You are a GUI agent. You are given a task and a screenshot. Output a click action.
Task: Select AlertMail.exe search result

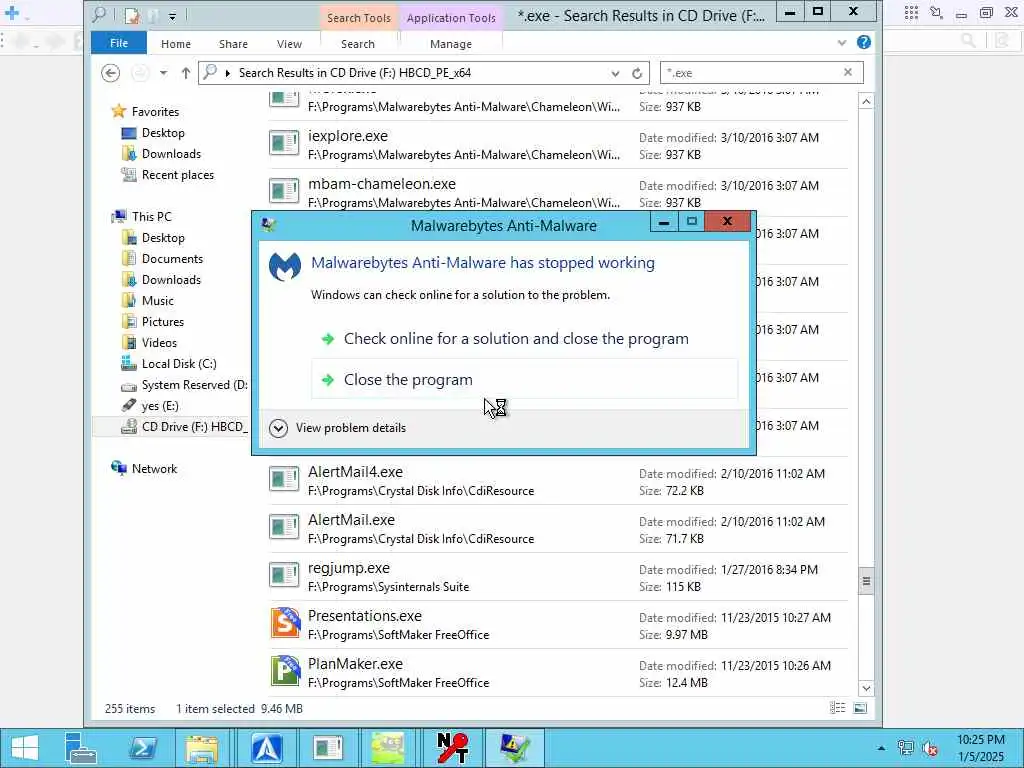point(558,529)
